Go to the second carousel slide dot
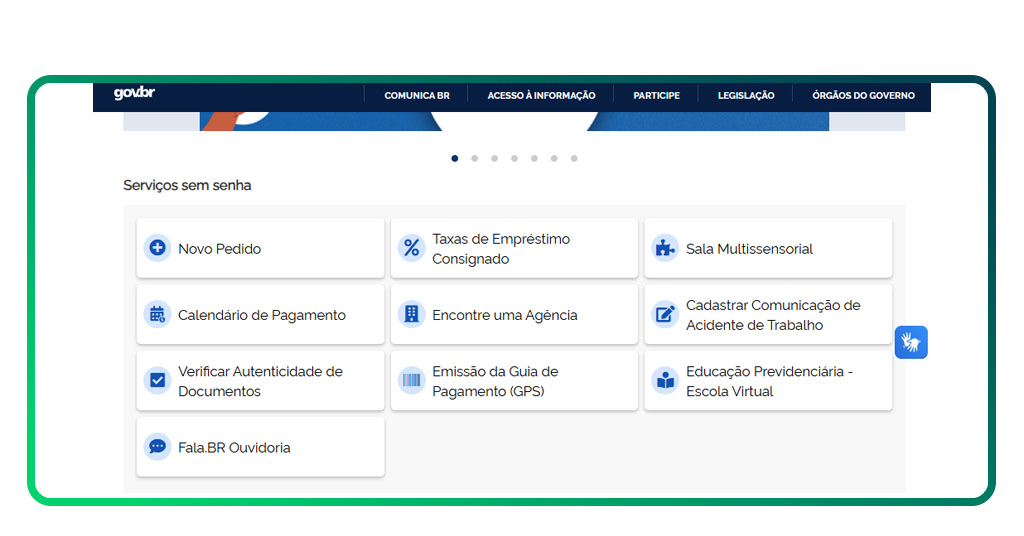The image size is (1024, 536). 475,158
